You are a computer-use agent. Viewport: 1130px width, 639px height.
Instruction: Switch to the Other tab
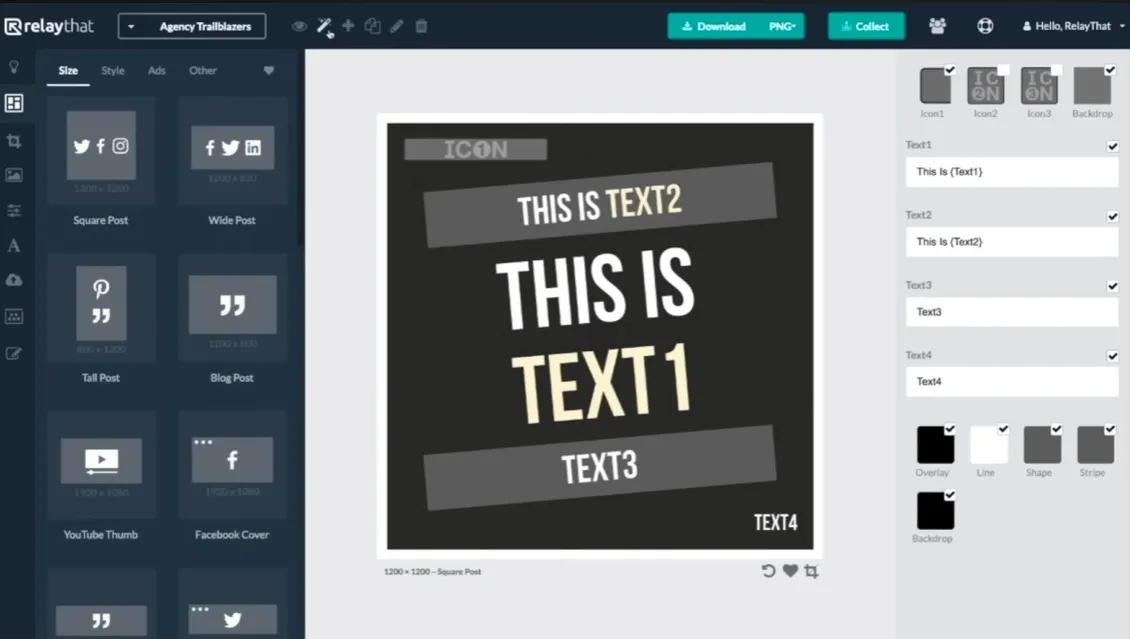pos(203,71)
